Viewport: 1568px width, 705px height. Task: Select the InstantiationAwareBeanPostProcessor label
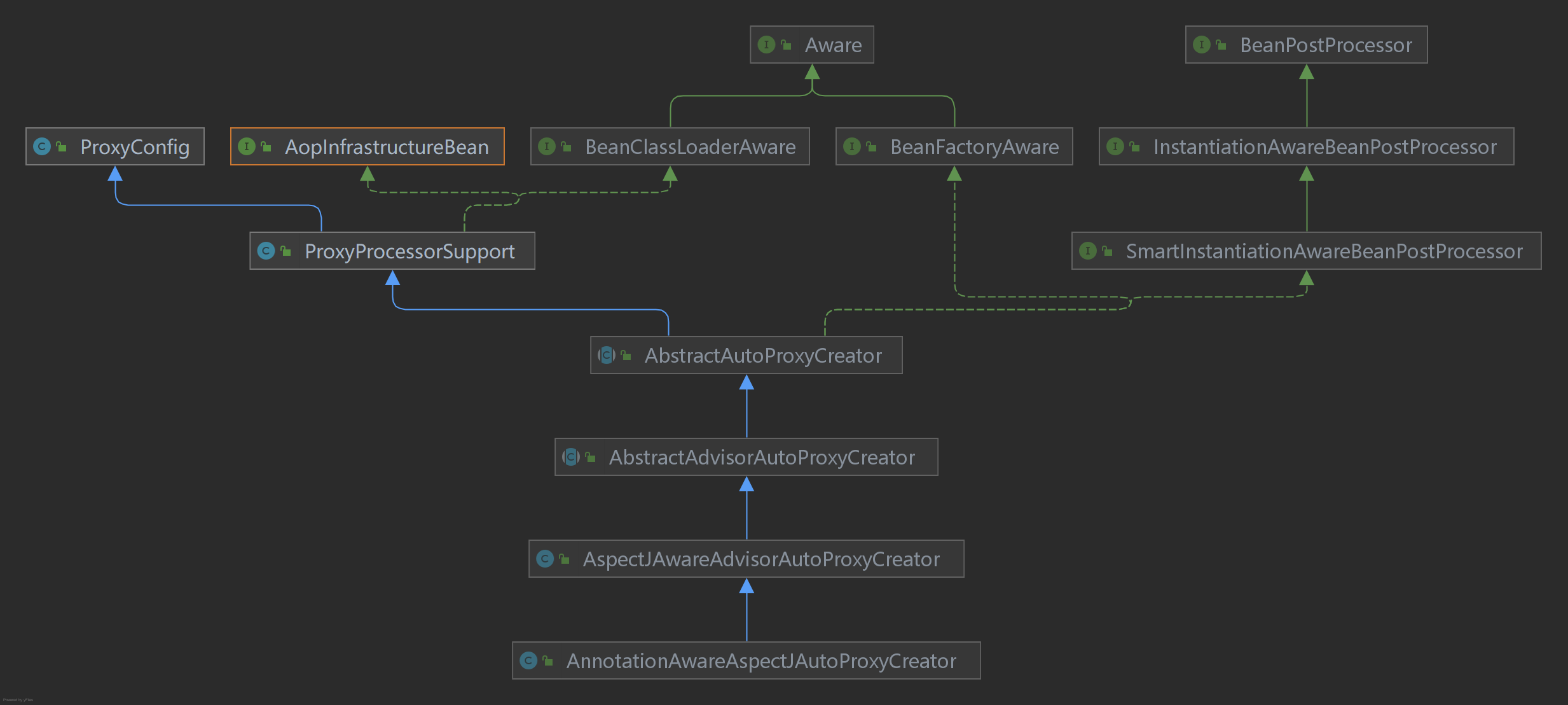[x=1325, y=147]
